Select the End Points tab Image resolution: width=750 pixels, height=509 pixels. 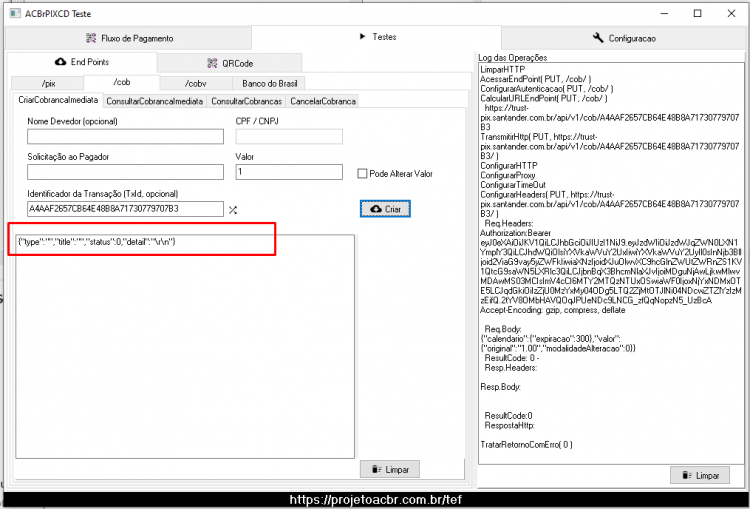point(82,62)
